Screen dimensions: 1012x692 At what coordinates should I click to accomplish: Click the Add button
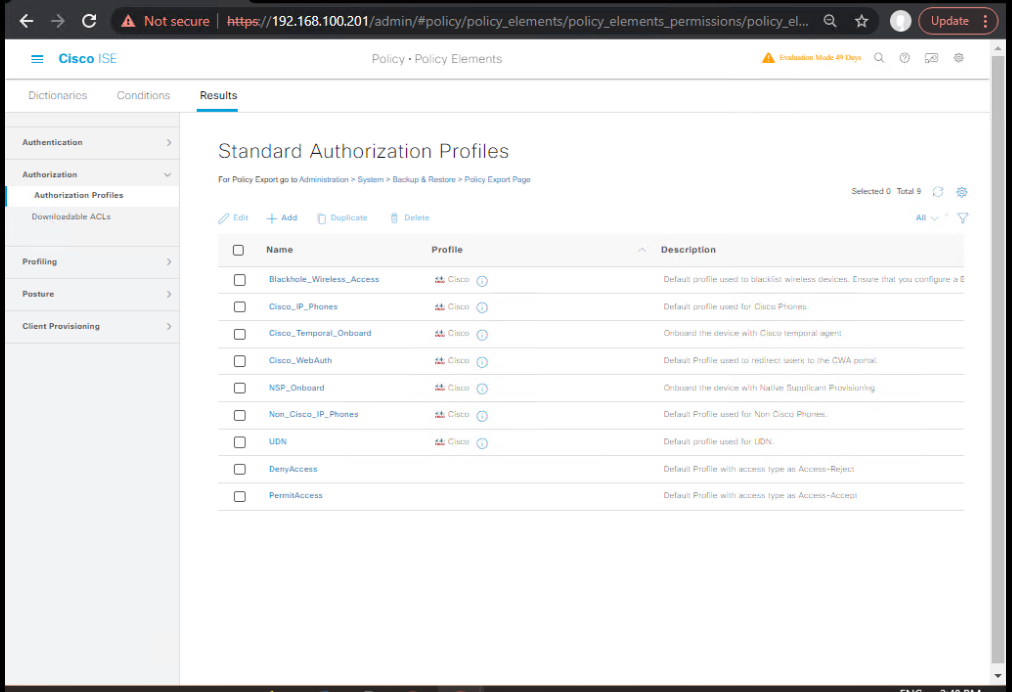282,218
